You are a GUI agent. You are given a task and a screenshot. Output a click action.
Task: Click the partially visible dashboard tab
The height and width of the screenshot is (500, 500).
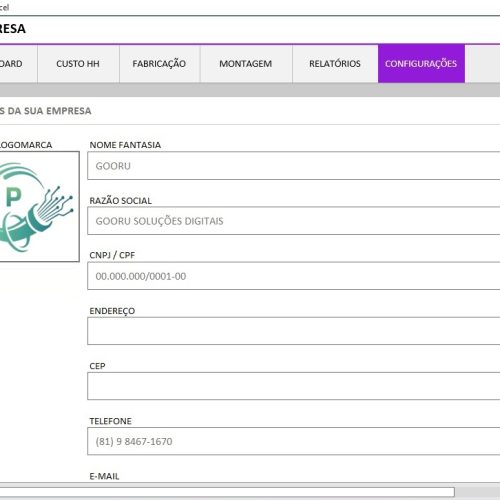tap(18, 63)
